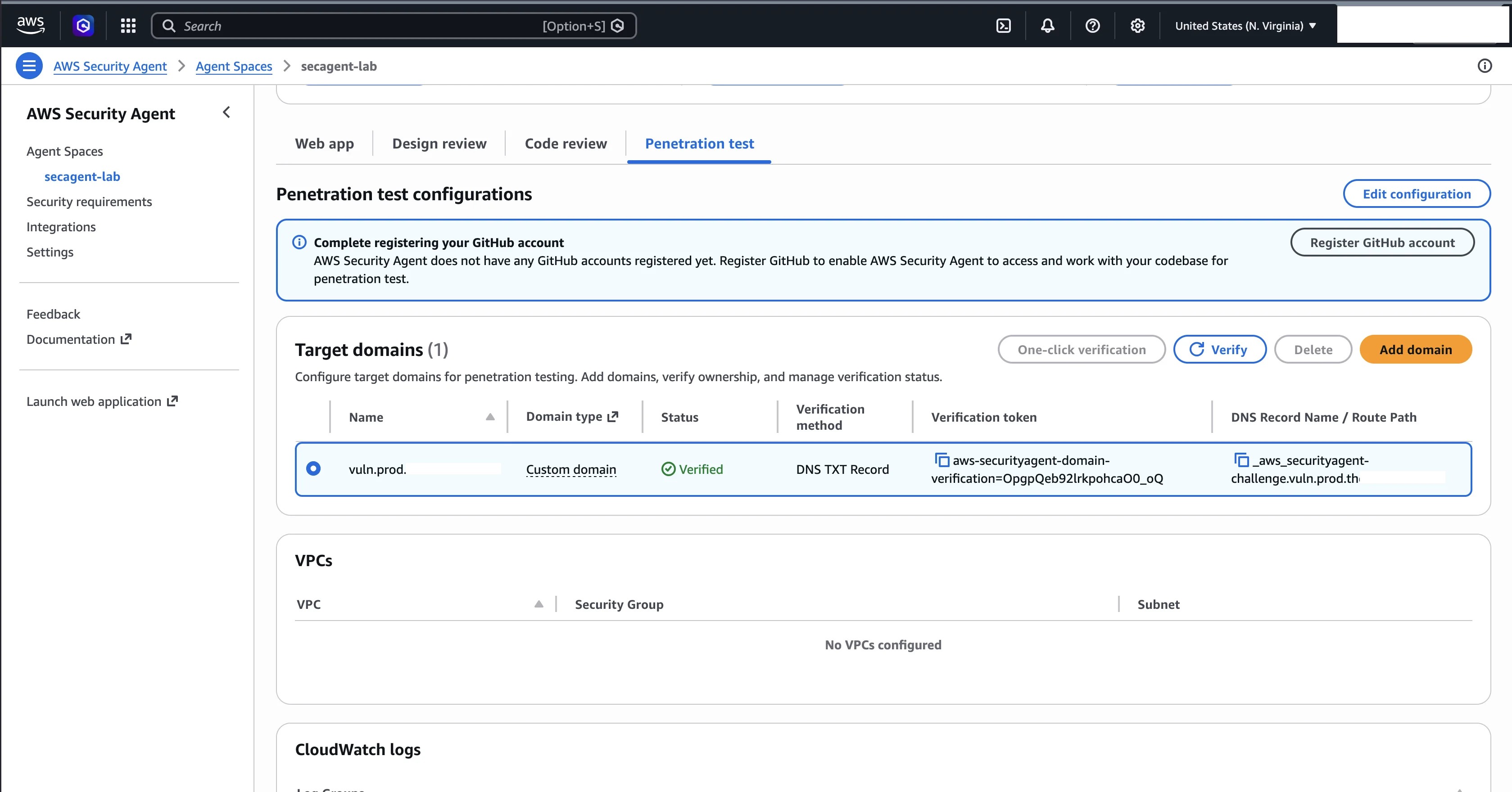The height and width of the screenshot is (792, 1512).
Task: Click the Delete domain button
Action: coord(1313,350)
